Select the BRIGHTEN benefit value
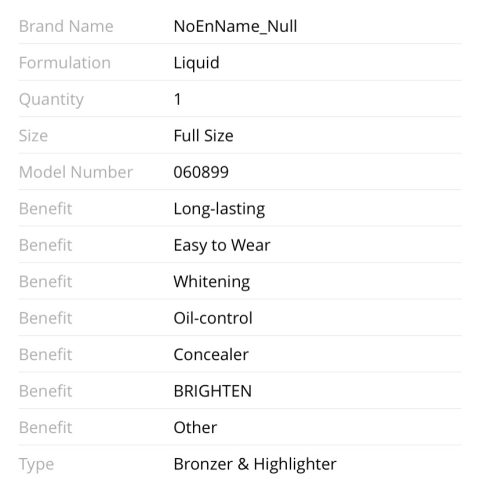Screen dimensions: 480x480 point(213,391)
